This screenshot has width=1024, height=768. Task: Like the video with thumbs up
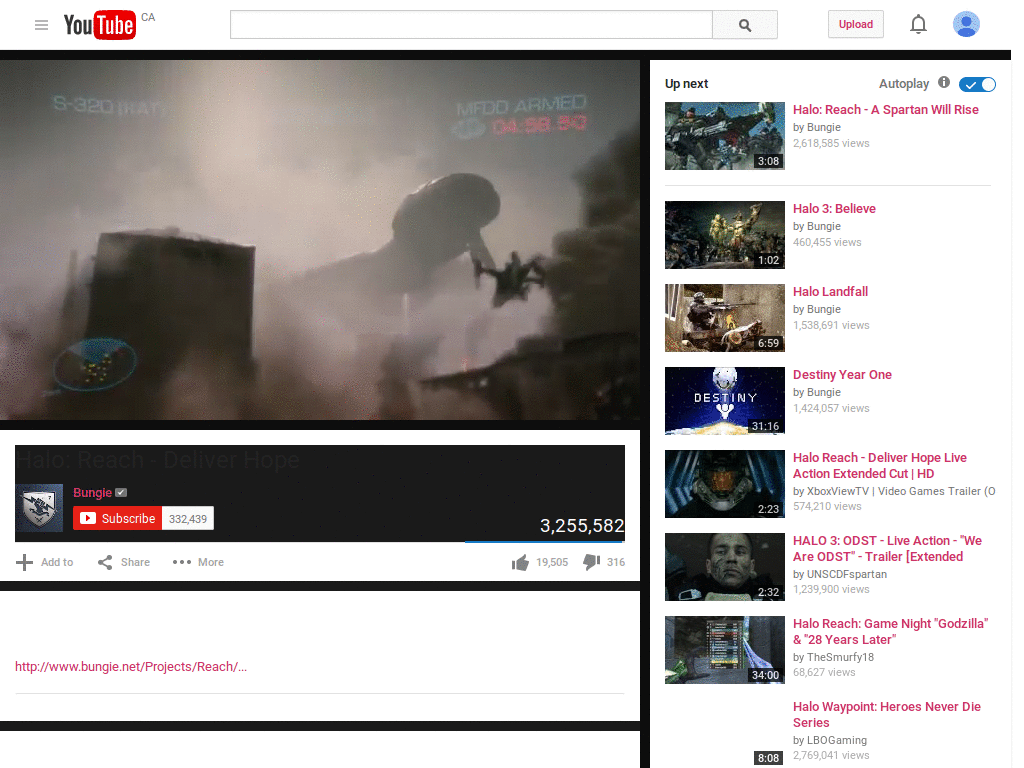[520, 562]
